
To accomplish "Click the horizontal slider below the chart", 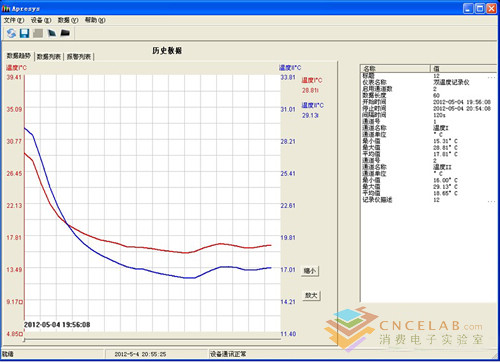I will (152, 340).
